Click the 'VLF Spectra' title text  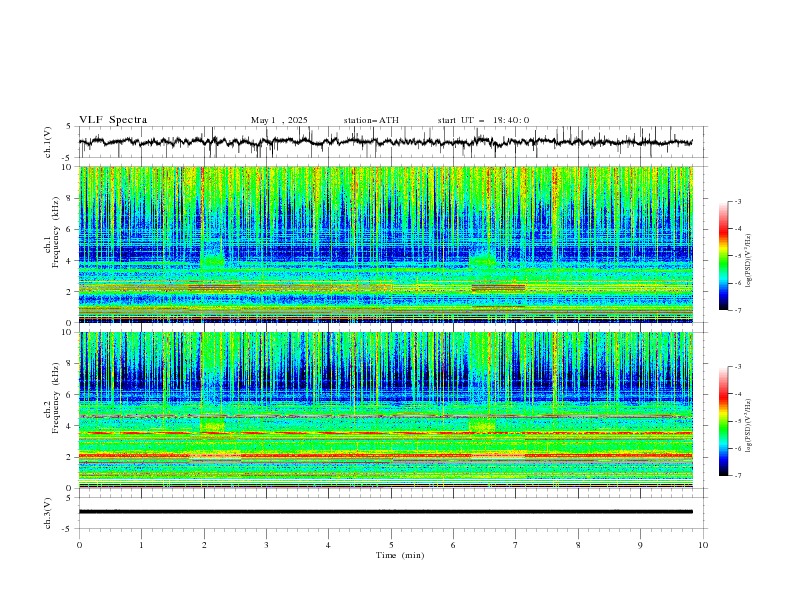[113, 120]
